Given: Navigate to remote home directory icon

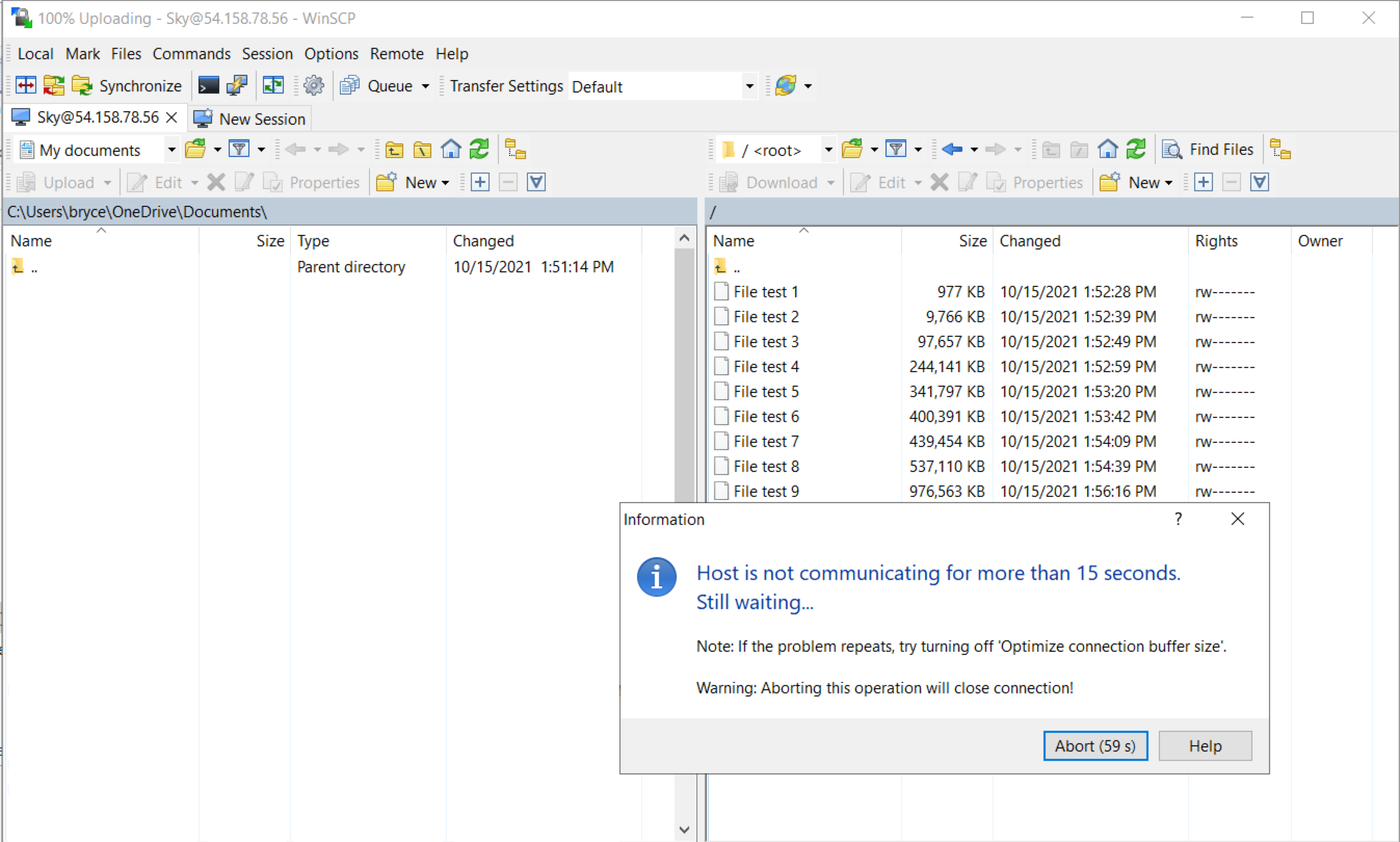Looking at the screenshot, I should 1107,149.
